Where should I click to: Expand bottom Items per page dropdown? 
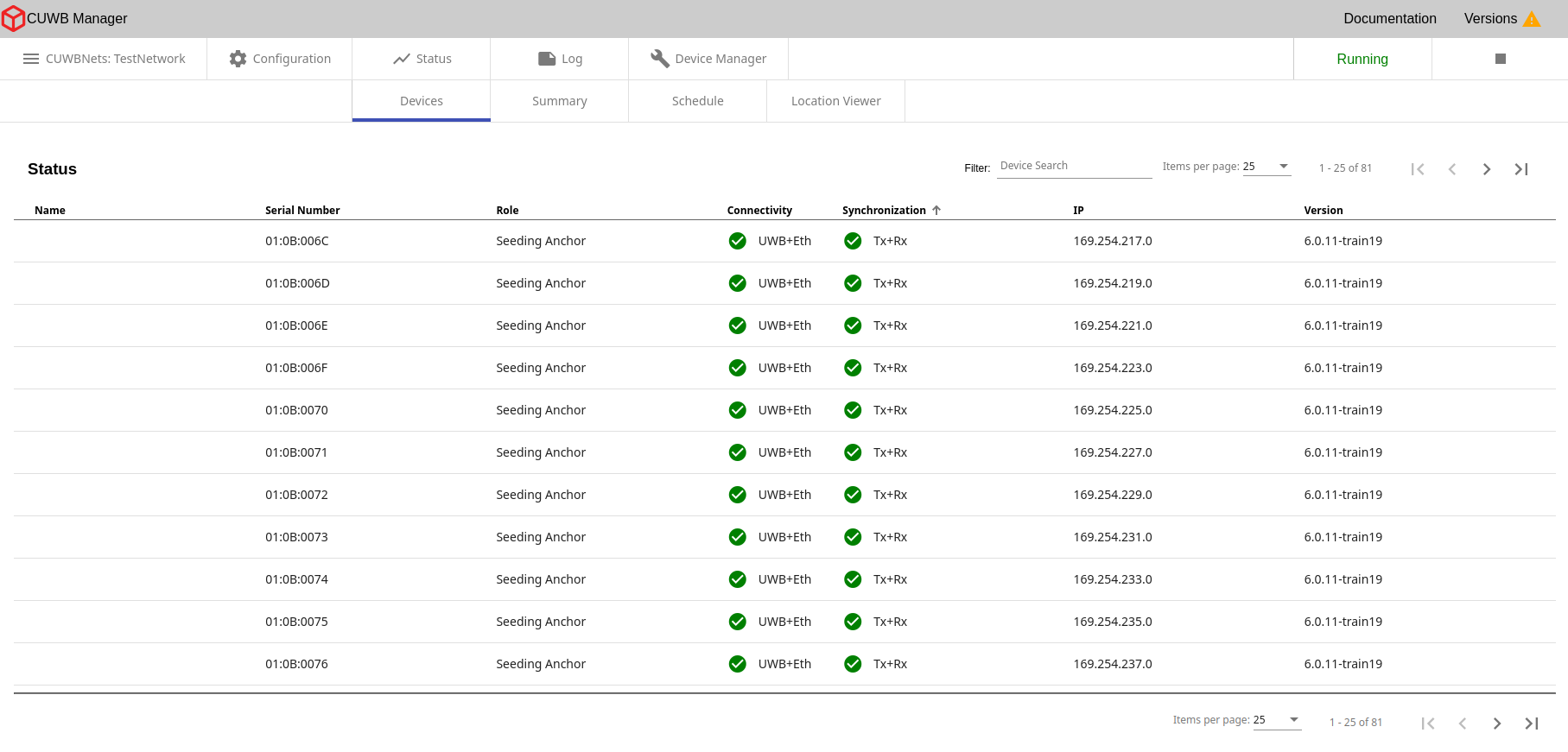1277,720
